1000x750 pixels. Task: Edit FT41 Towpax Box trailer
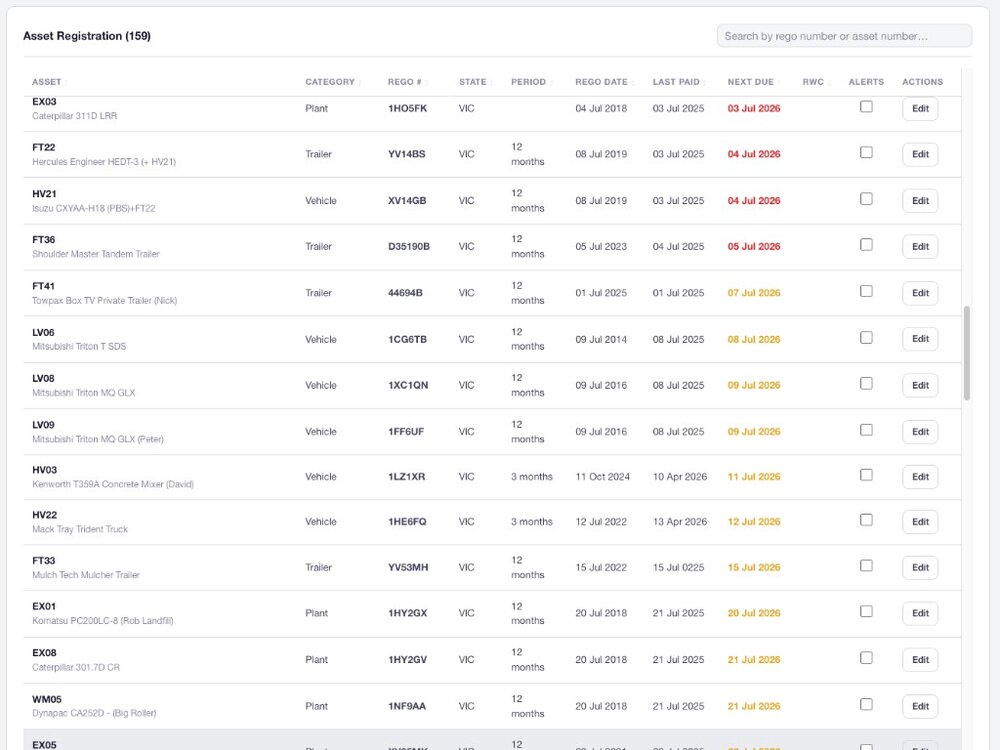tap(920, 293)
